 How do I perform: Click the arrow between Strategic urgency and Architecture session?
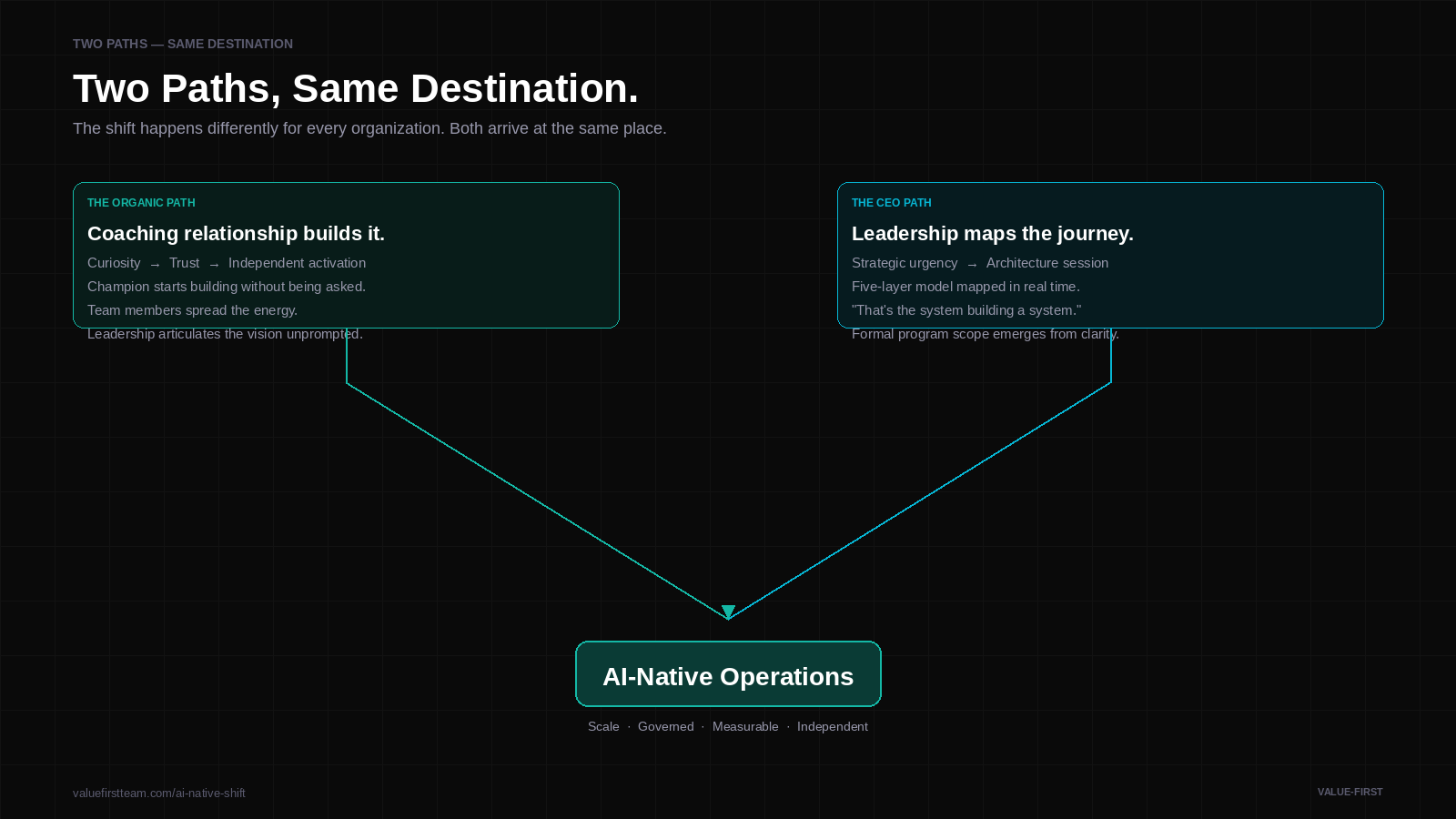972,264
